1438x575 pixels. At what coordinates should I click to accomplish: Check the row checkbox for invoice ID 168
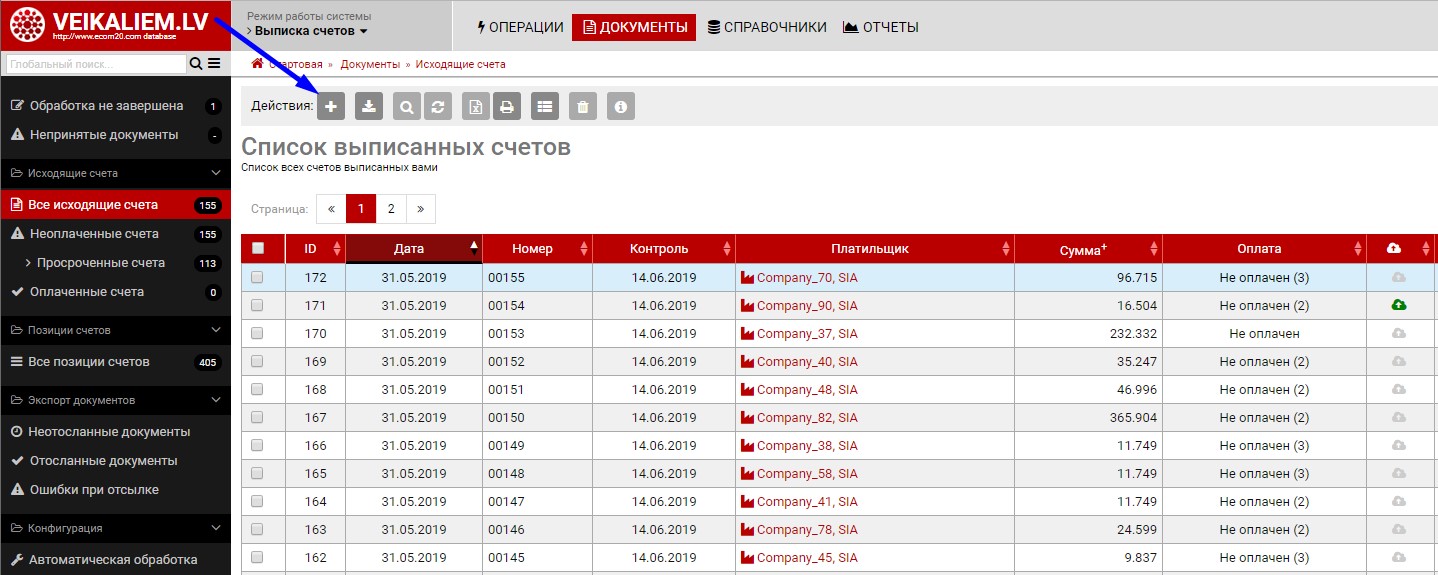click(x=258, y=389)
